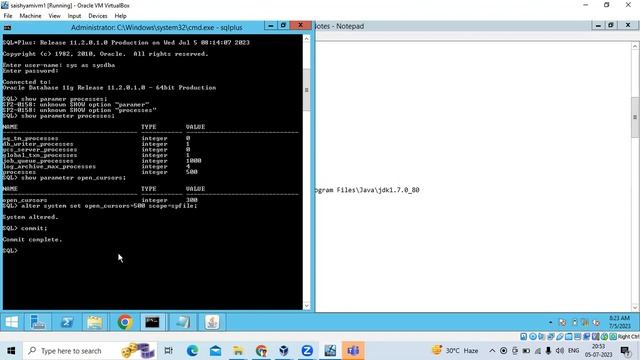This screenshot has height=360, width=640.
Task: Open host notification center
Action: coord(625,351)
